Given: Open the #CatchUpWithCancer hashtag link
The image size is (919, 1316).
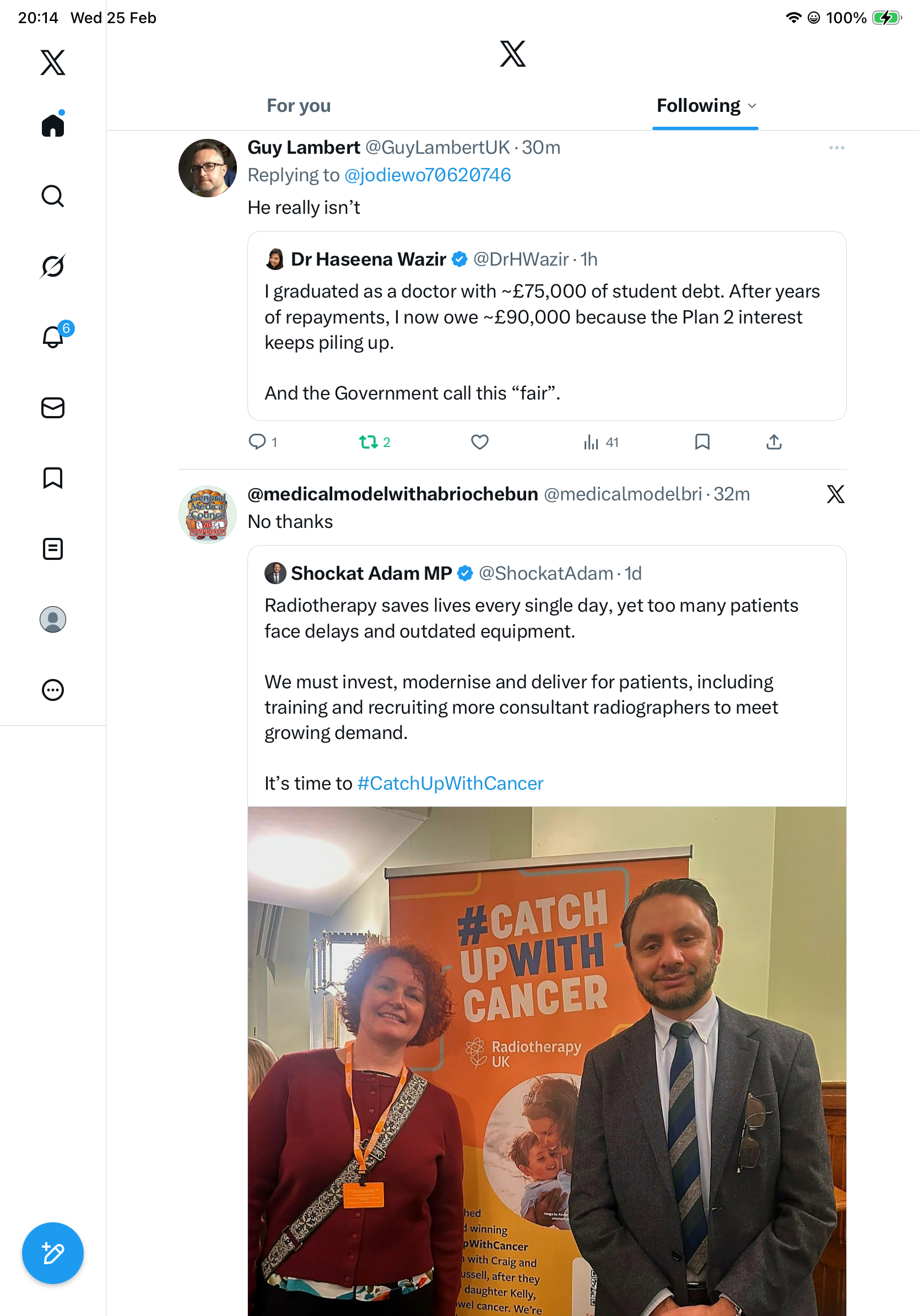Looking at the screenshot, I should tap(450, 783).
